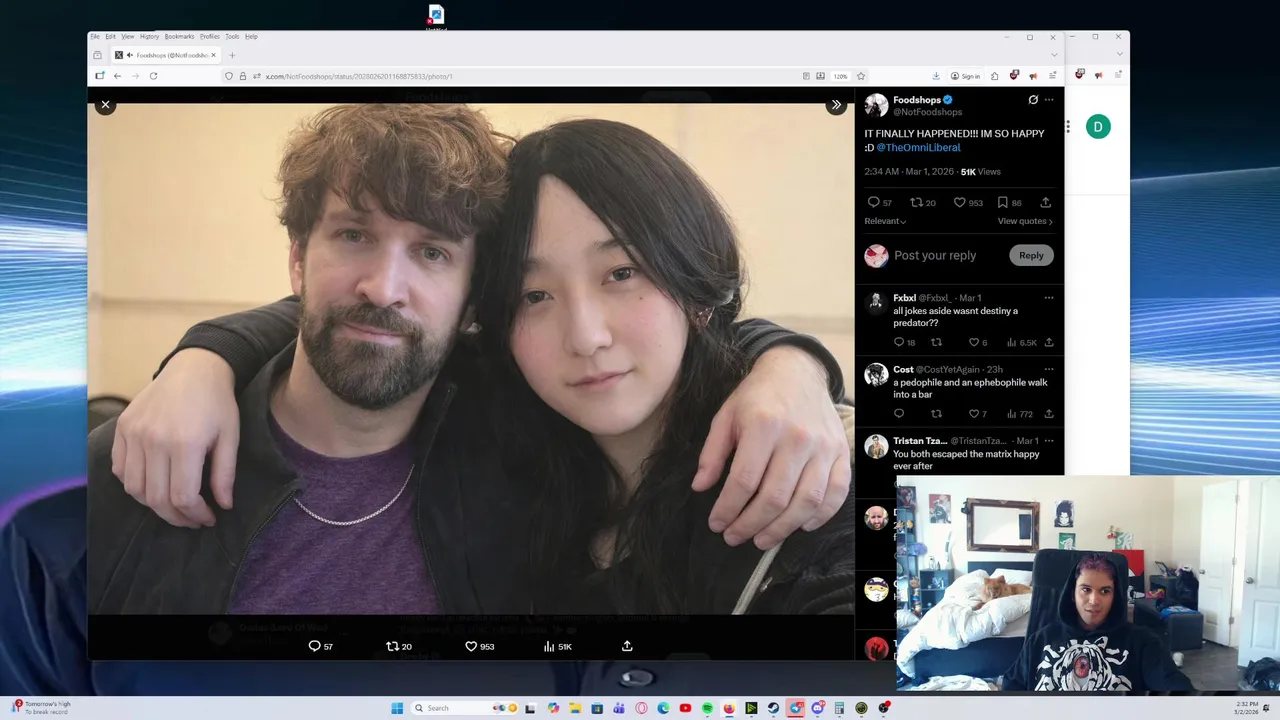The image size is (1280, 720).
Task: Open the File menu in the browser
Action: 95,37
